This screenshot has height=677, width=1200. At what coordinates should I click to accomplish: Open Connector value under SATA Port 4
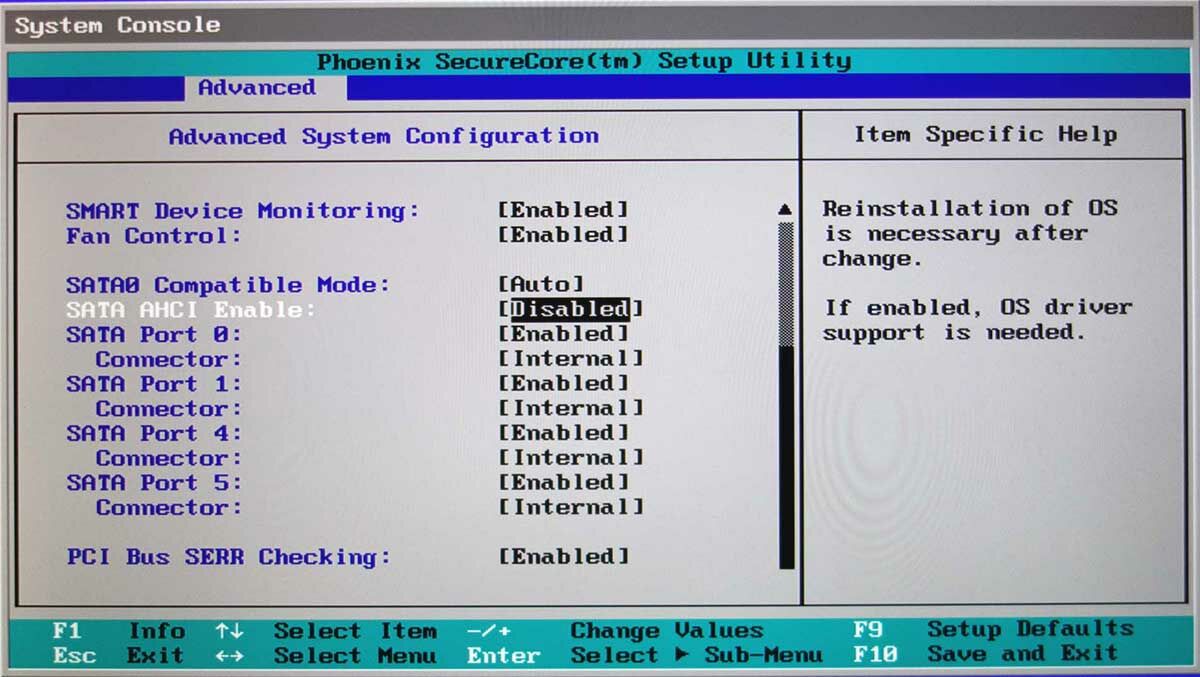(571, 458)
